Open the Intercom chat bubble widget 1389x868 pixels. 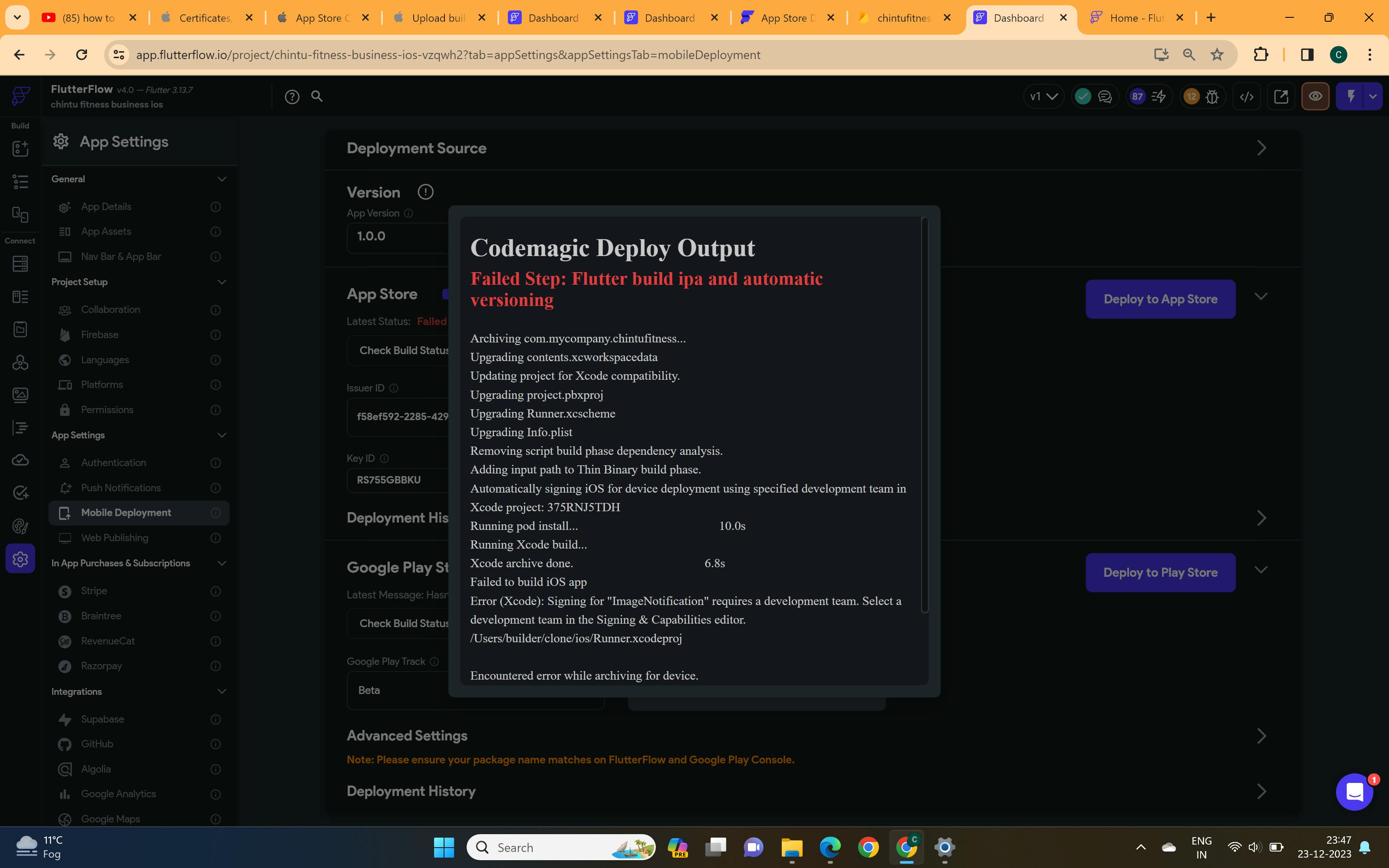coord(1354,792)
